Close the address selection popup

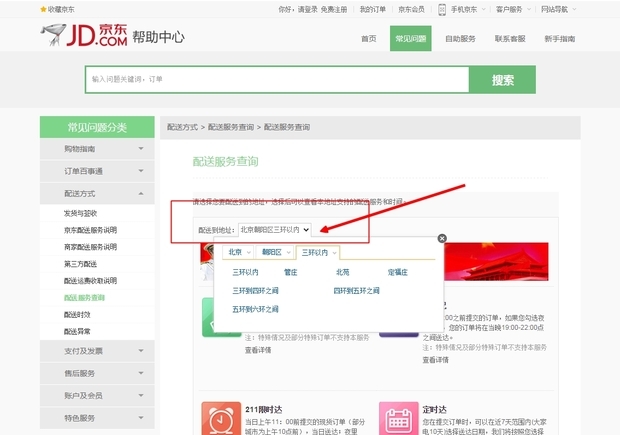pos(442,238)
